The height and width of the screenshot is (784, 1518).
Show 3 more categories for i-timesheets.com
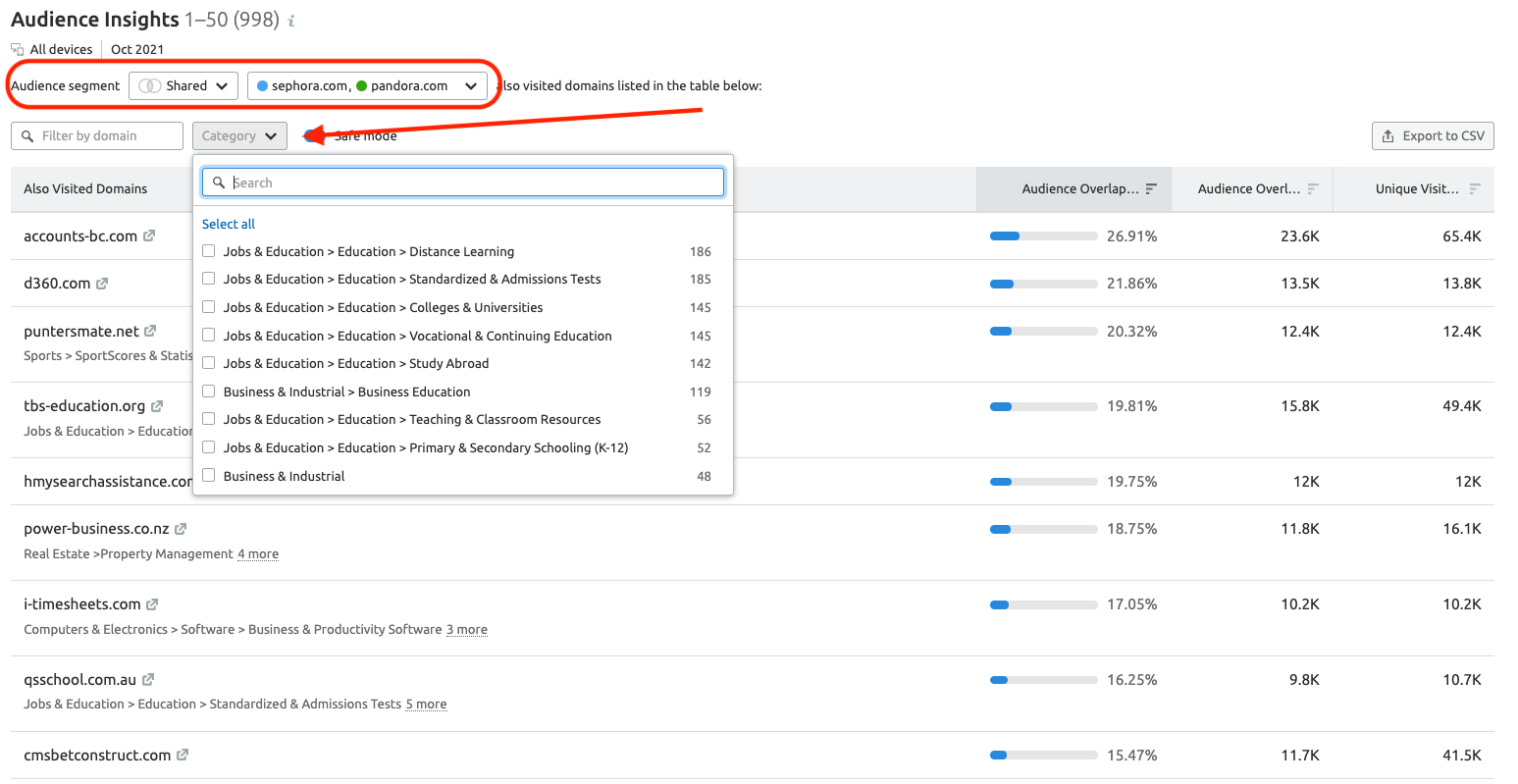point(467,630)
